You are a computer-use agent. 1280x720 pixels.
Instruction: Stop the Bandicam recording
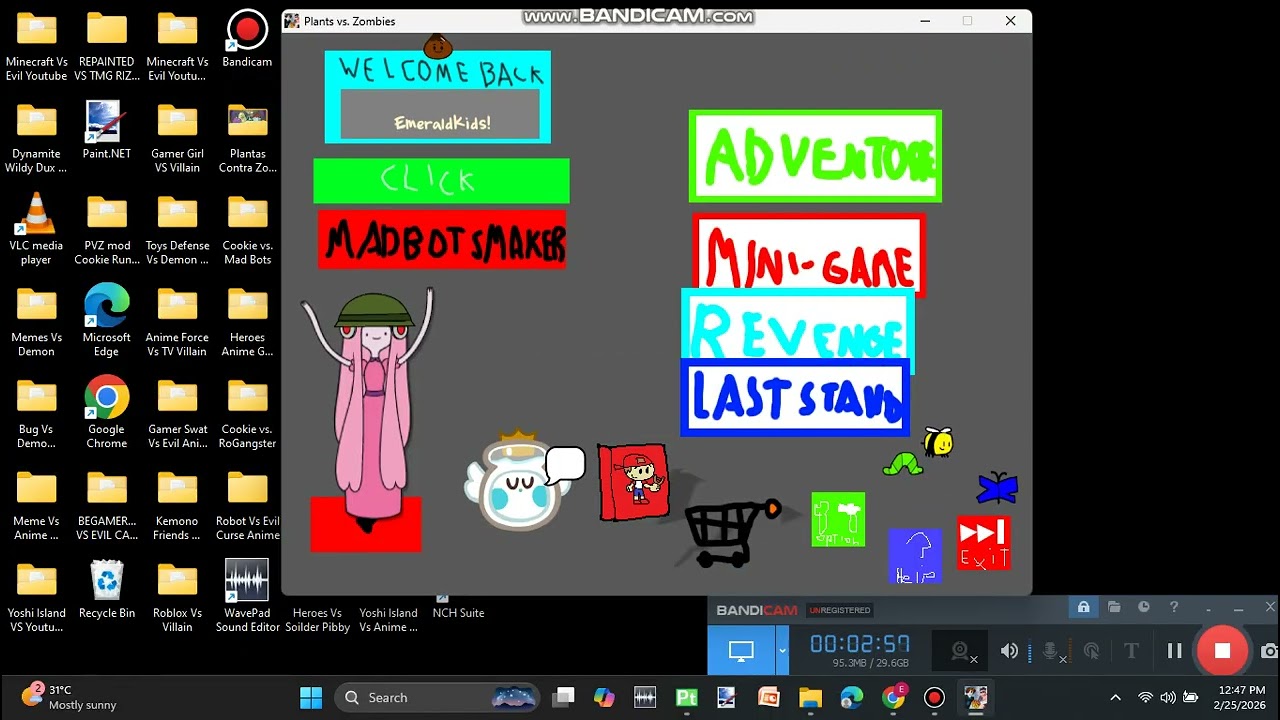(1222, 651)
